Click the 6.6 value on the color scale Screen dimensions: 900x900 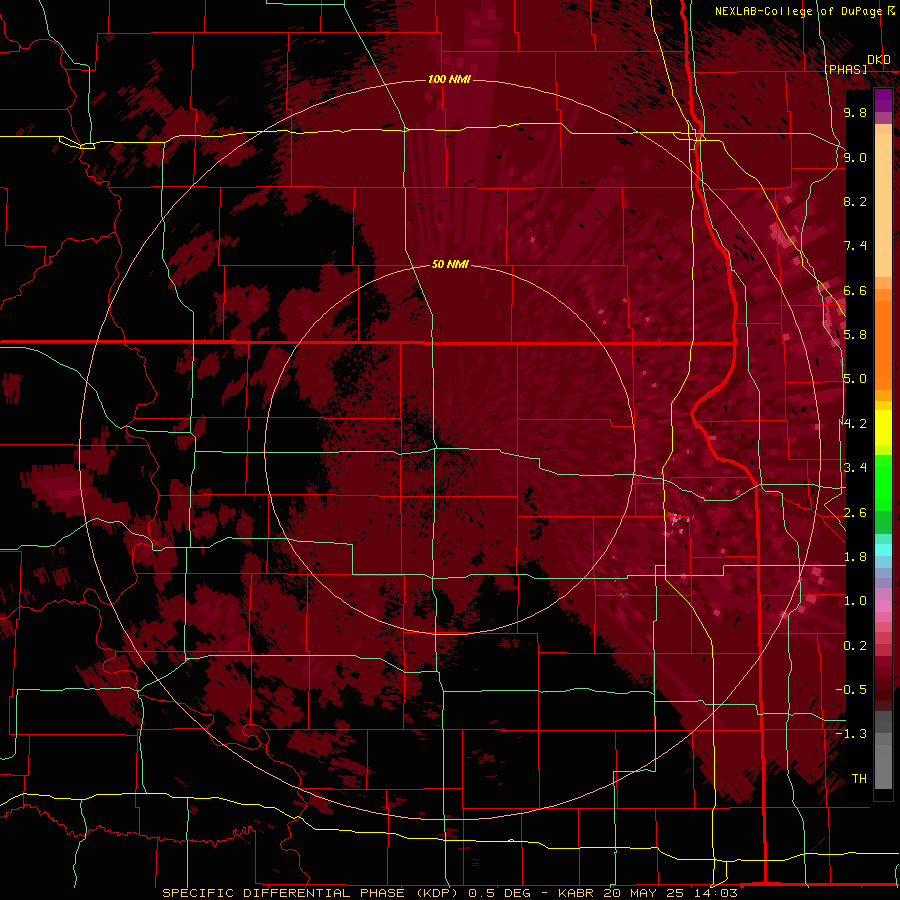tap(855, 290)
